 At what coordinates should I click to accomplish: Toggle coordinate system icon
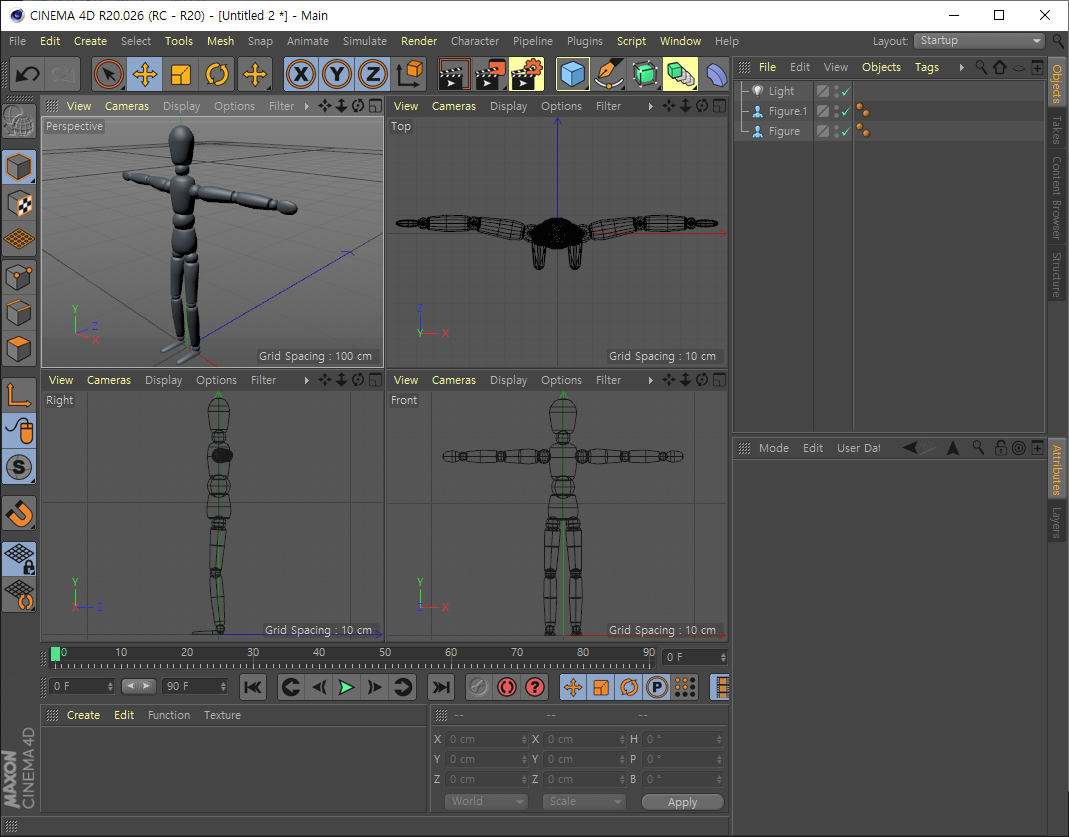tap(410, 74)
